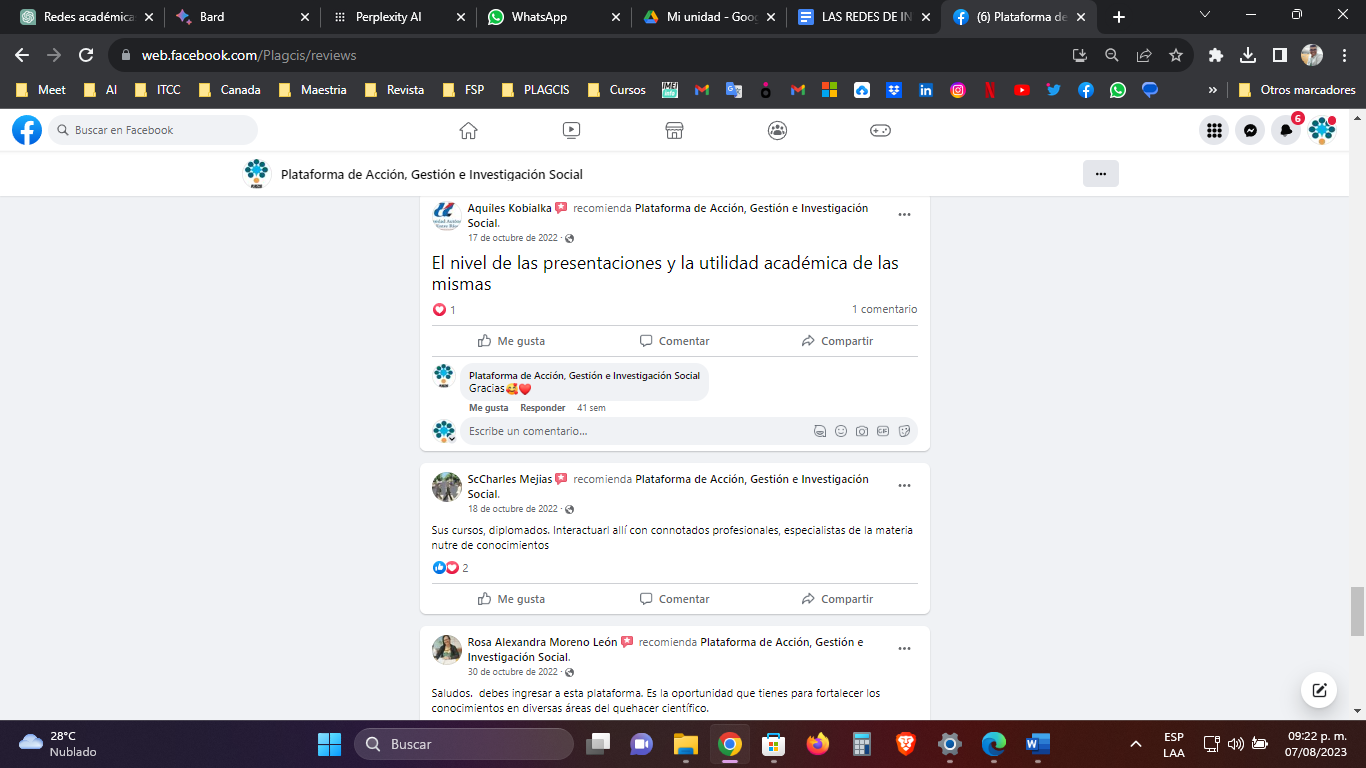Open Facebook Gaming icon
Image resolution: width=1366 pixels, height=768 pixels.
[x=880, y=130]
